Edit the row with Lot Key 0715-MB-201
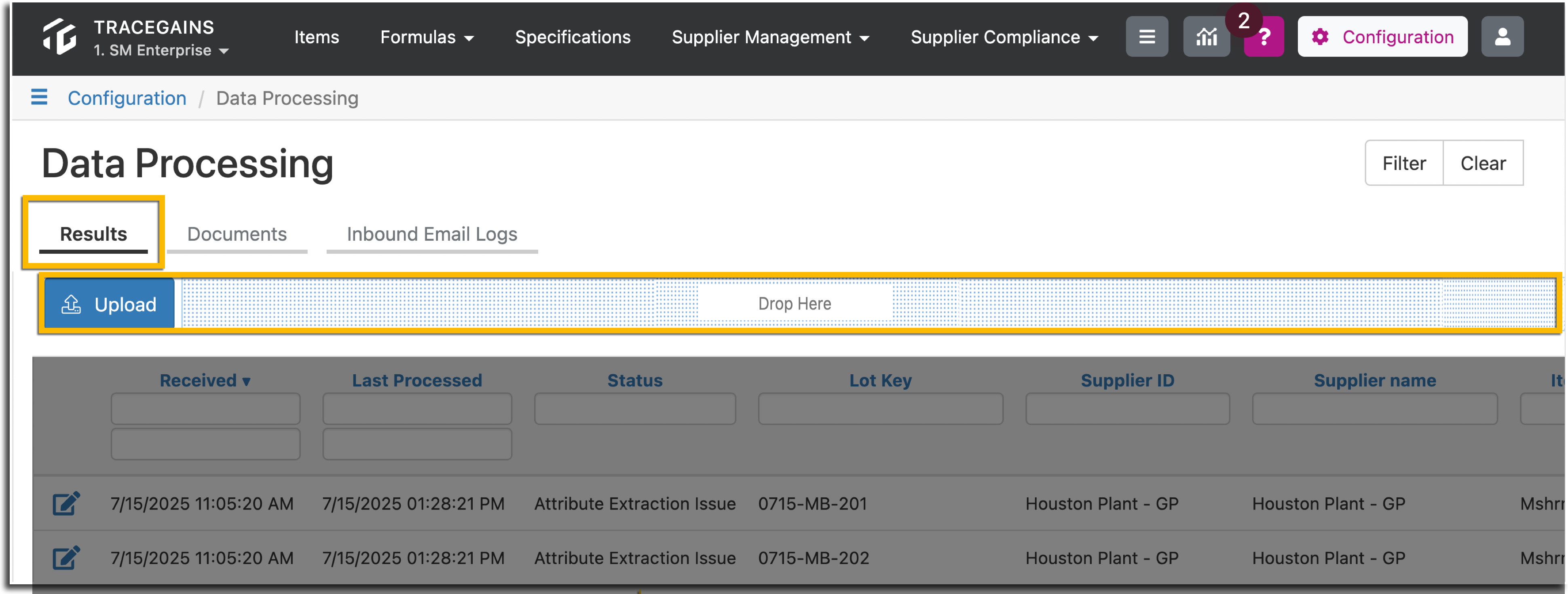The image size is (1568, 594). (66, 503)
